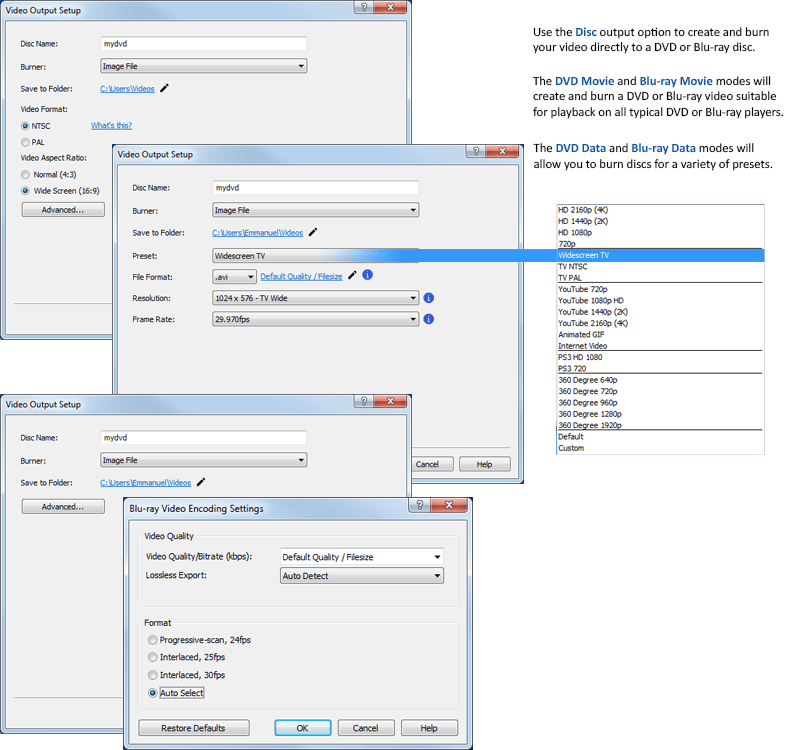The image size is (800, 750).
Task: Open the Burner dropdown showing Image File
Action: [x=203, y=65]
